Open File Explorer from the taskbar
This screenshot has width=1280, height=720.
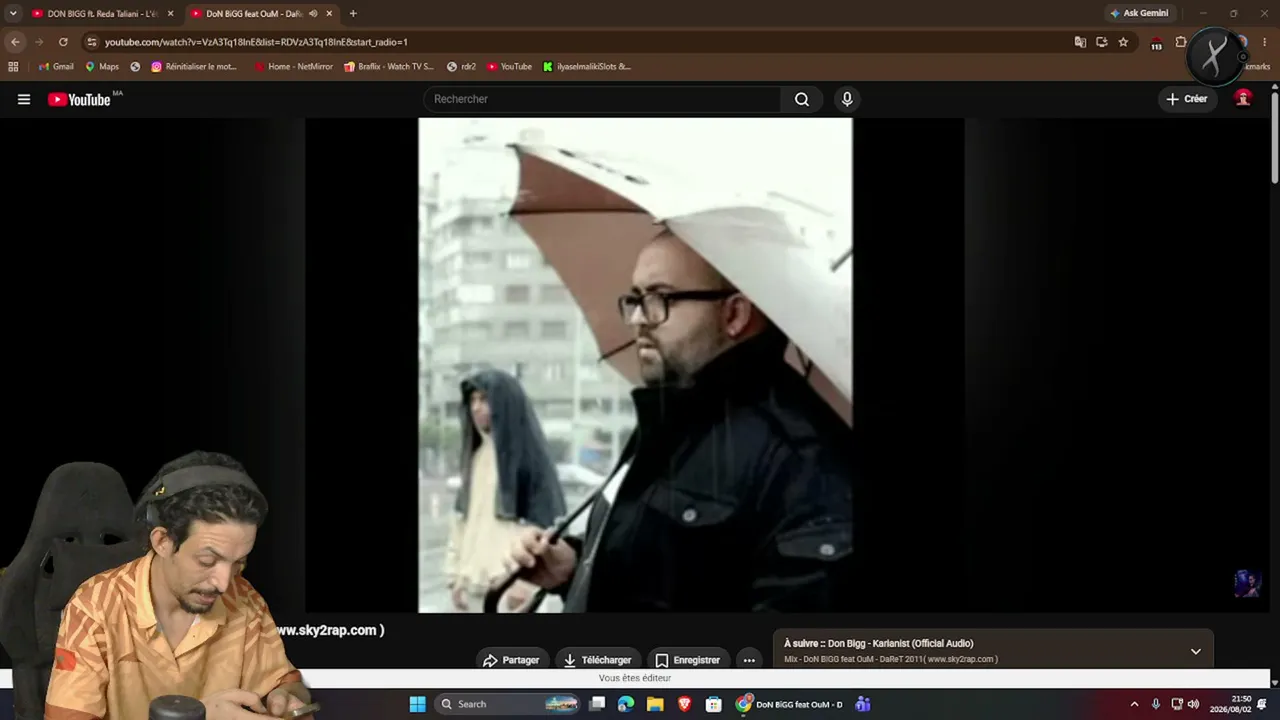(655, 704)
